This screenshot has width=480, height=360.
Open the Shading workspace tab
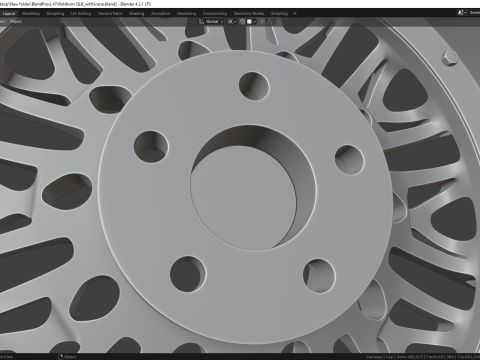click(136, 14)
